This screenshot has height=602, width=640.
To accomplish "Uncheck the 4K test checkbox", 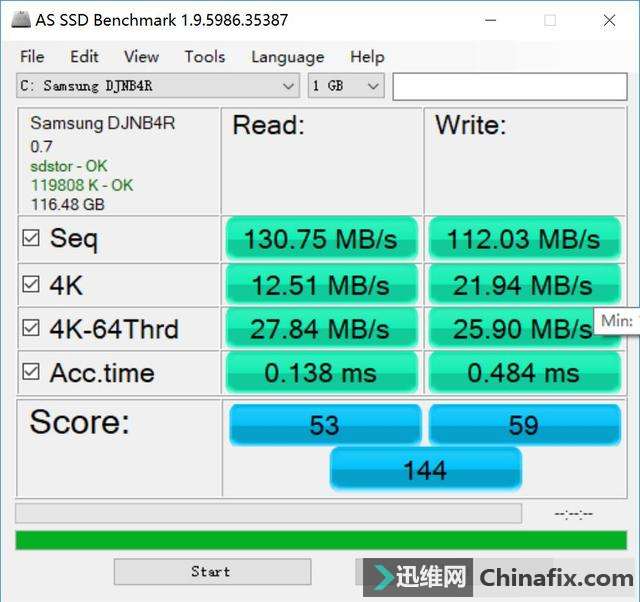I will [31, 284].
